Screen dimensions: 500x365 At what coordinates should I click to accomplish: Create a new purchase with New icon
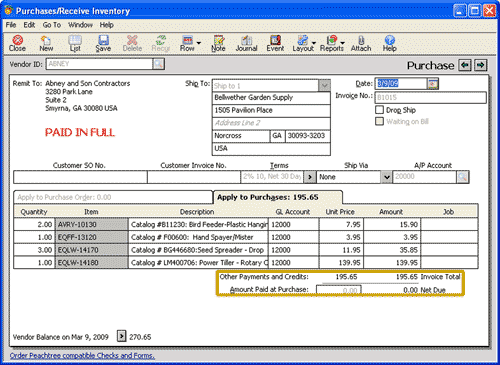46,44
